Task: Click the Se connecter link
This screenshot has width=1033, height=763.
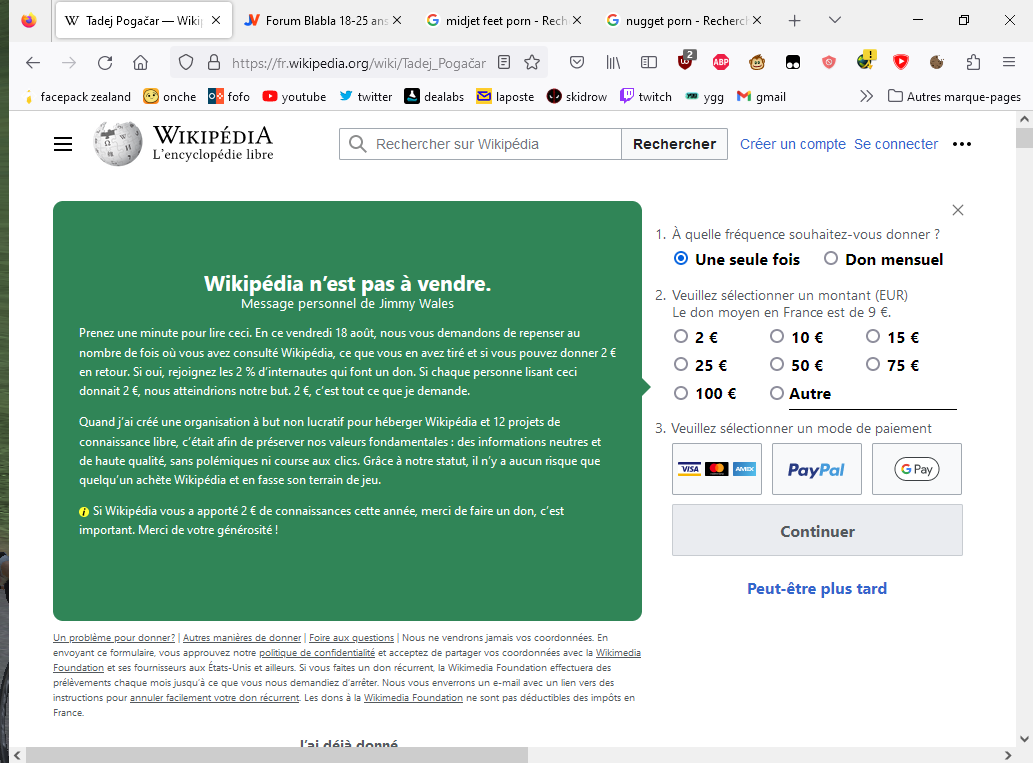Action: pos(896,144)
